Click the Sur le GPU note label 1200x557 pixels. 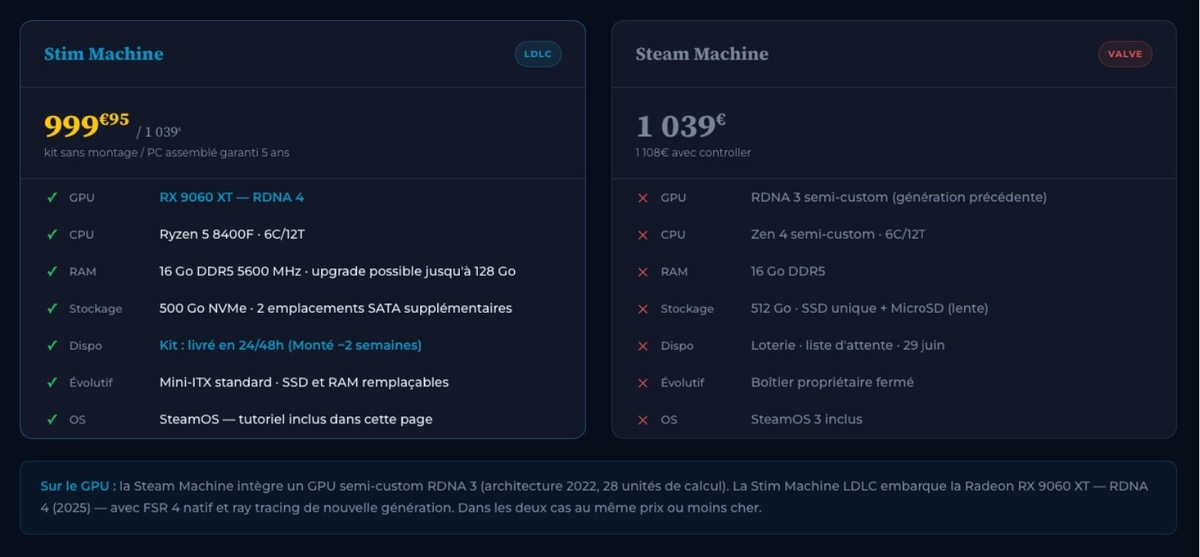[75, 486]
